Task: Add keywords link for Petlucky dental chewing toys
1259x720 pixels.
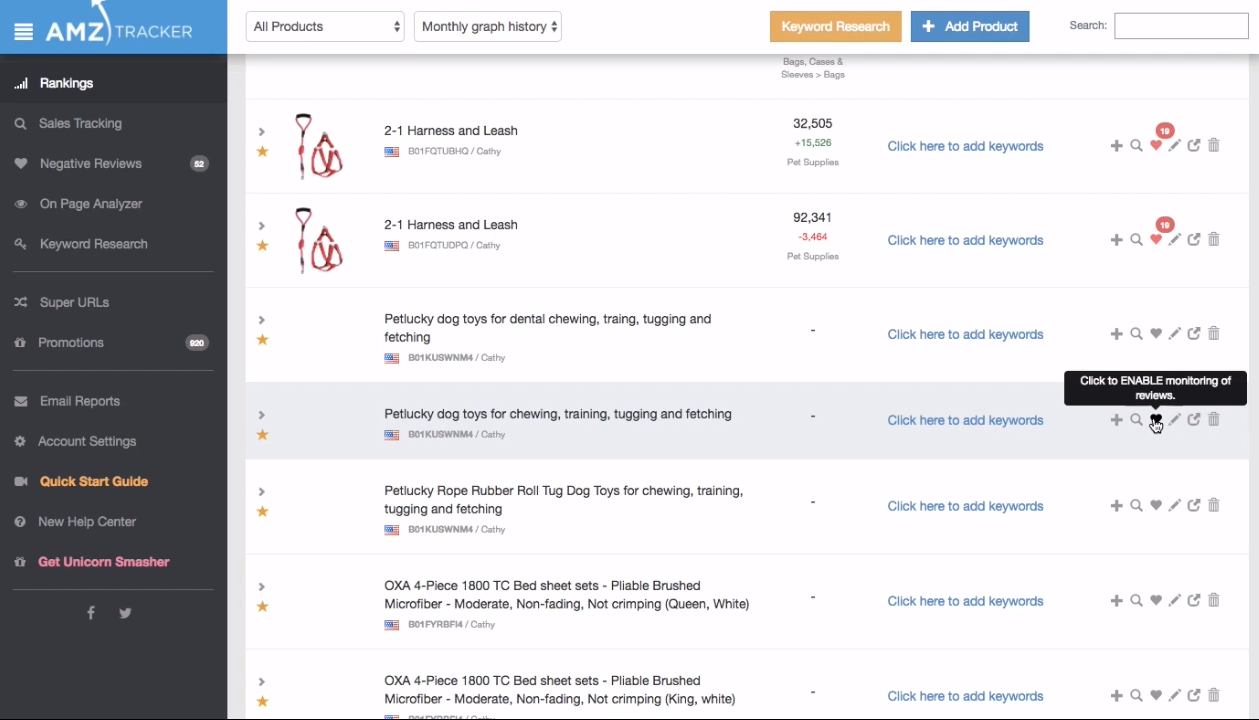Action: (965, 334)
